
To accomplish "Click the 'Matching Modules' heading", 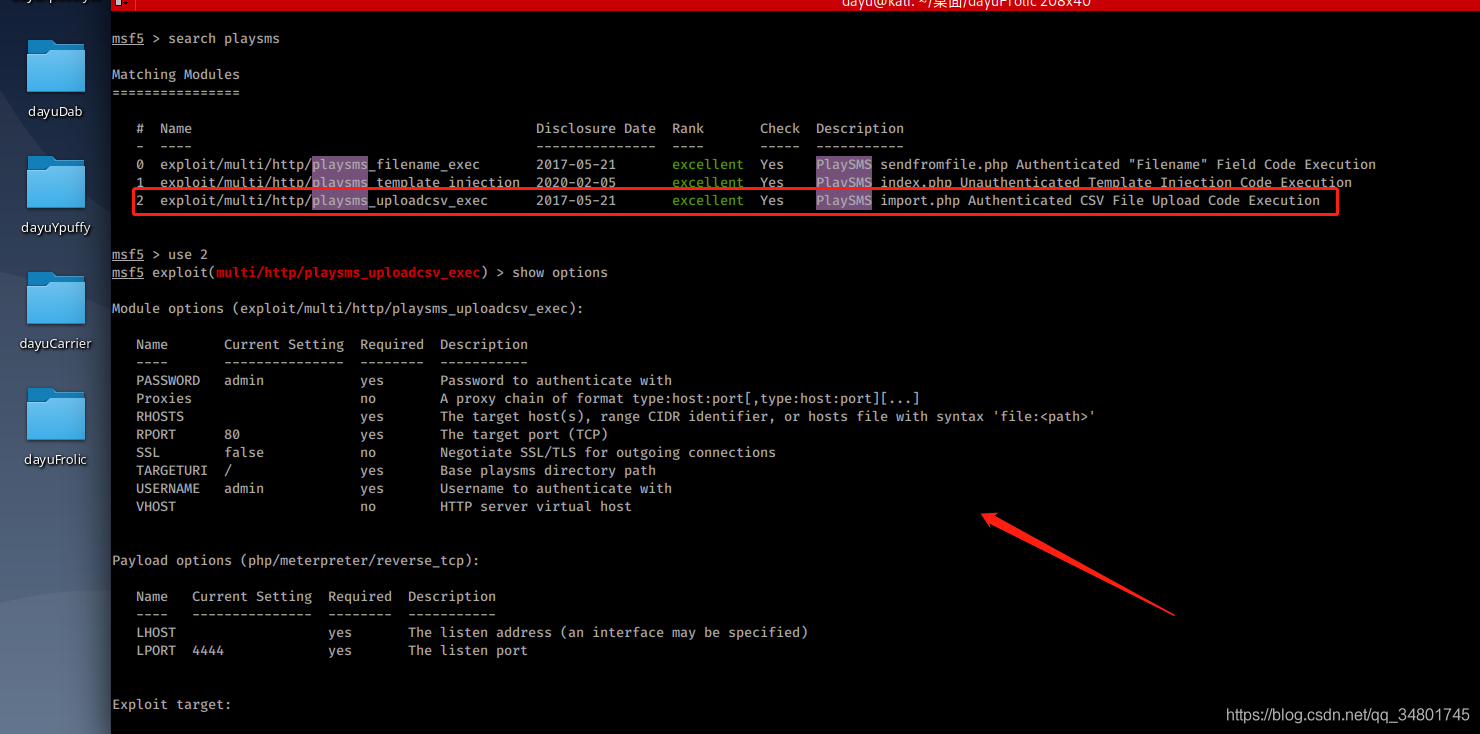I will pos(176,74).
